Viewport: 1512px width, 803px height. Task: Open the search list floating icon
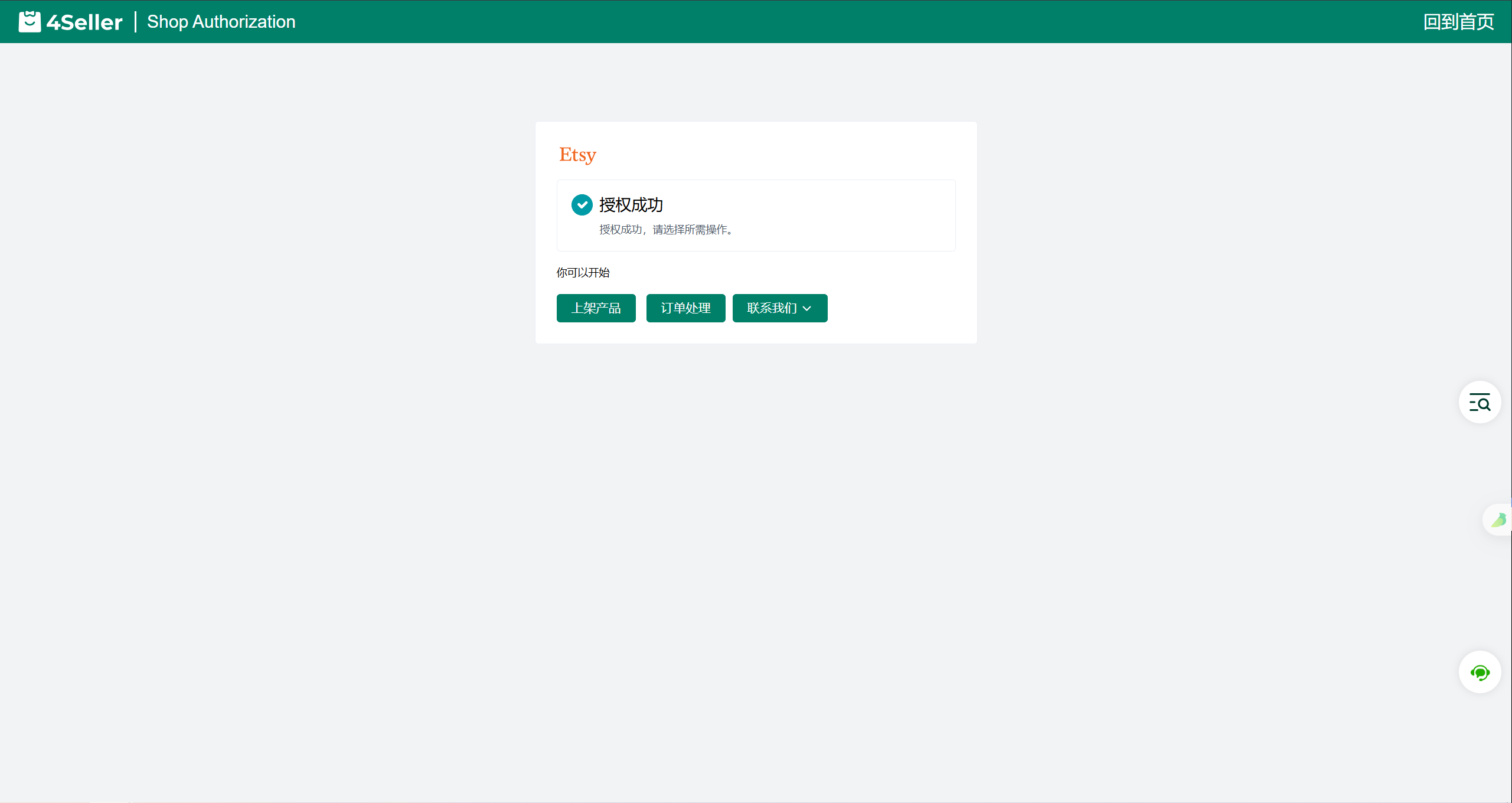click(x=1480, y=403)
